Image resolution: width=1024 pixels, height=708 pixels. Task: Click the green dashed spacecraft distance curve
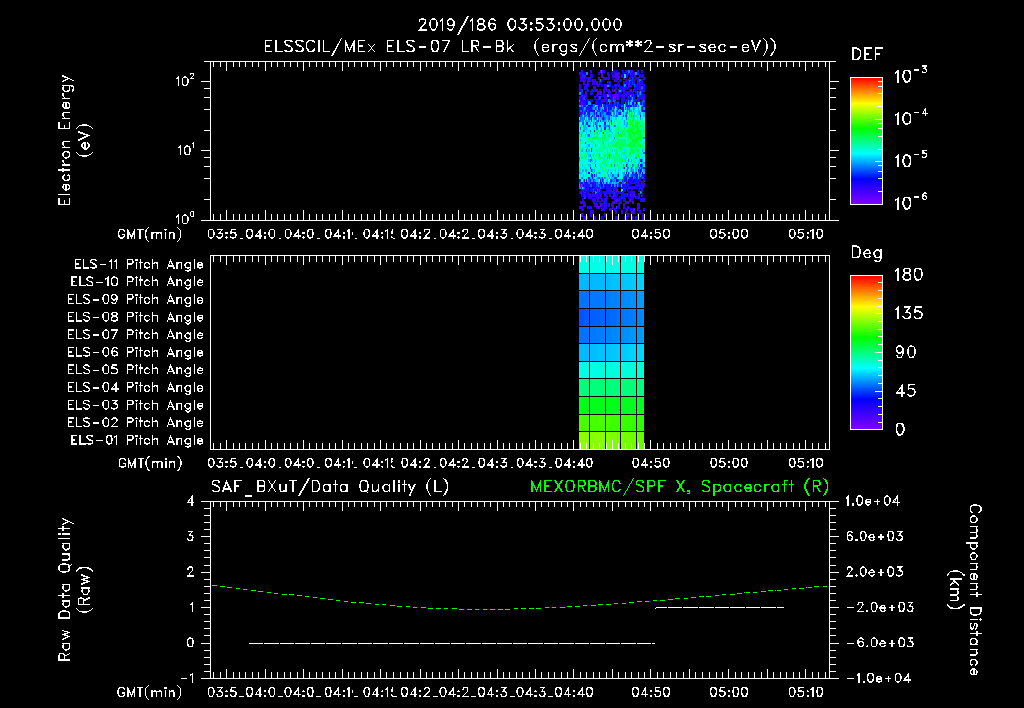(x=520, y=609)
